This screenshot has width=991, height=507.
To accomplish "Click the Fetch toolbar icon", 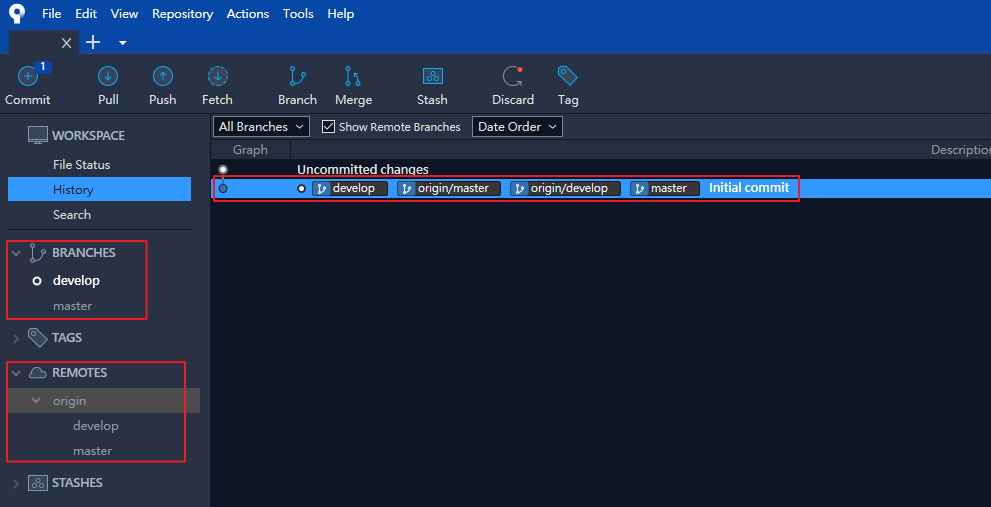I will point(217,77).
